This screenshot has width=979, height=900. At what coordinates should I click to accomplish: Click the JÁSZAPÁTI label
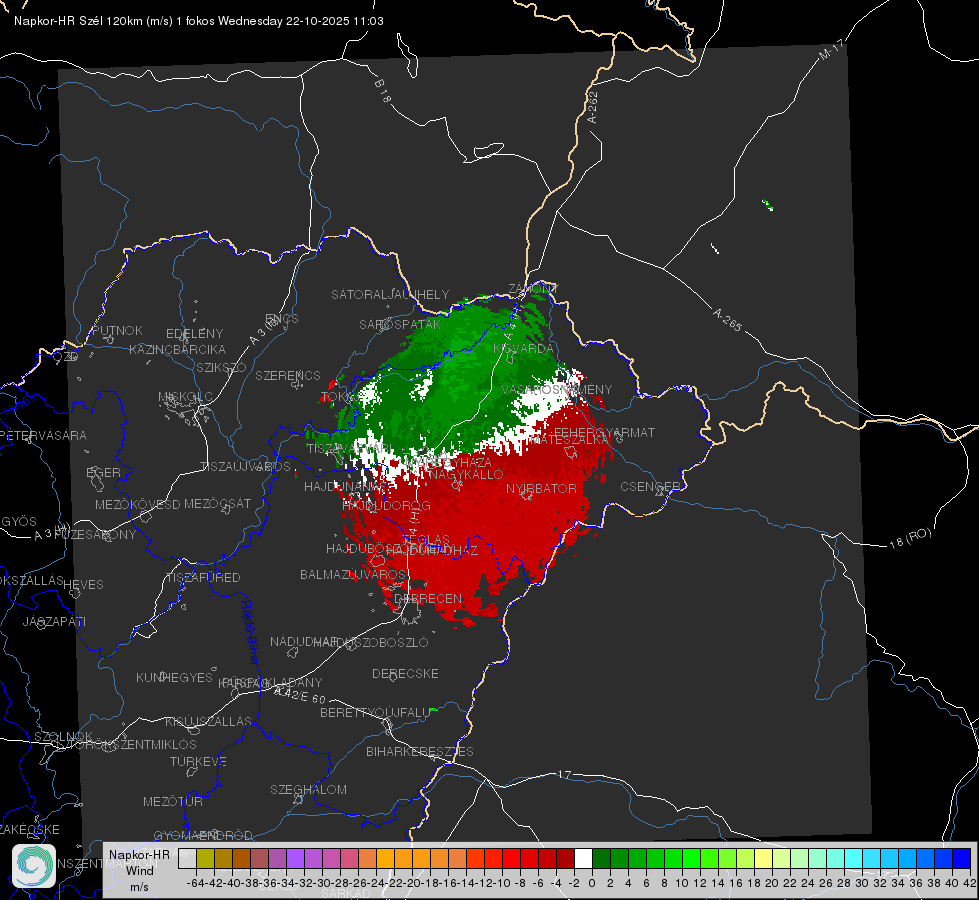pos(54,621)
